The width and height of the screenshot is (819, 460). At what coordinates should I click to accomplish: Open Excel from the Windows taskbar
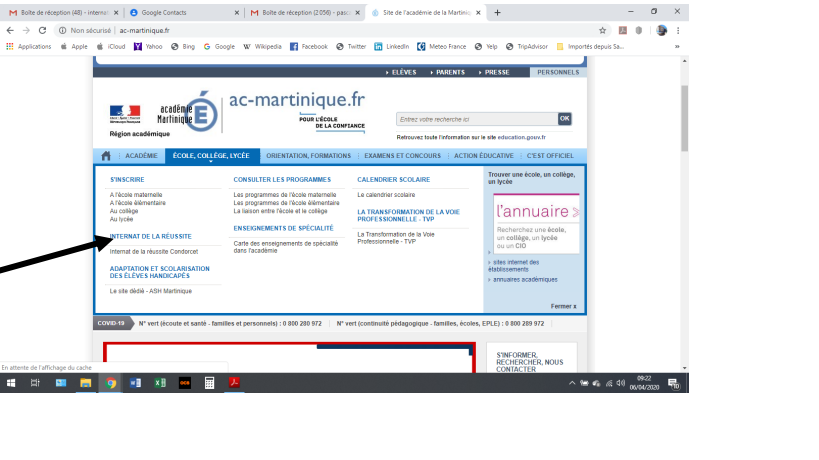point(160,383)
